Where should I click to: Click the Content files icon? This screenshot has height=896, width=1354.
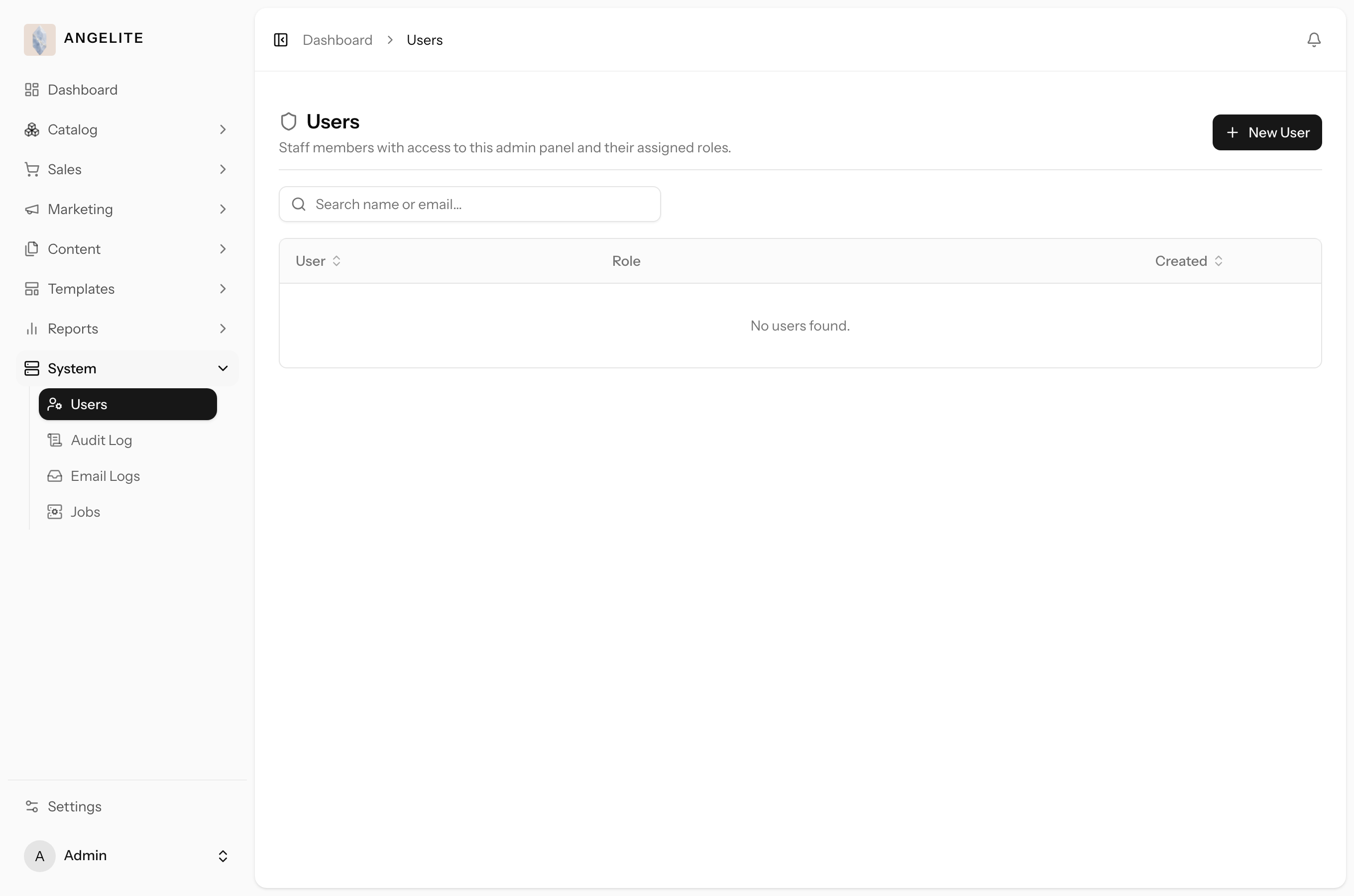click(x=32, y=249)
